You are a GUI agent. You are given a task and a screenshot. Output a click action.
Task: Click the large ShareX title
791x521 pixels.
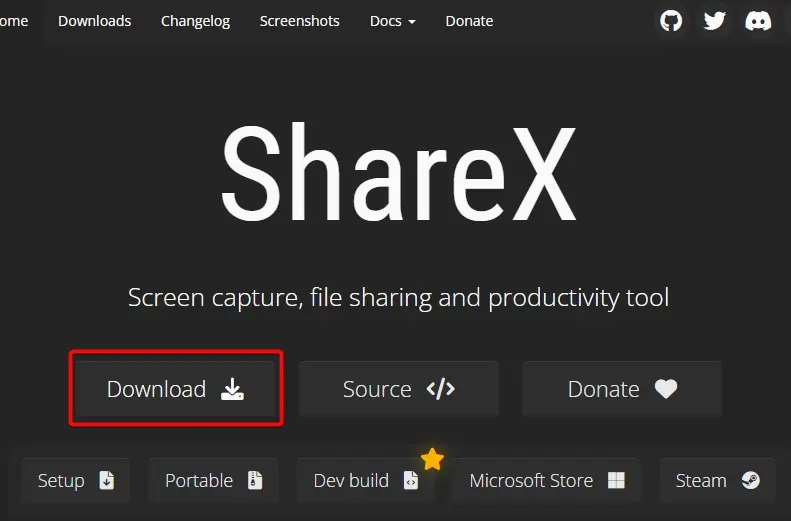coord(399,173)
